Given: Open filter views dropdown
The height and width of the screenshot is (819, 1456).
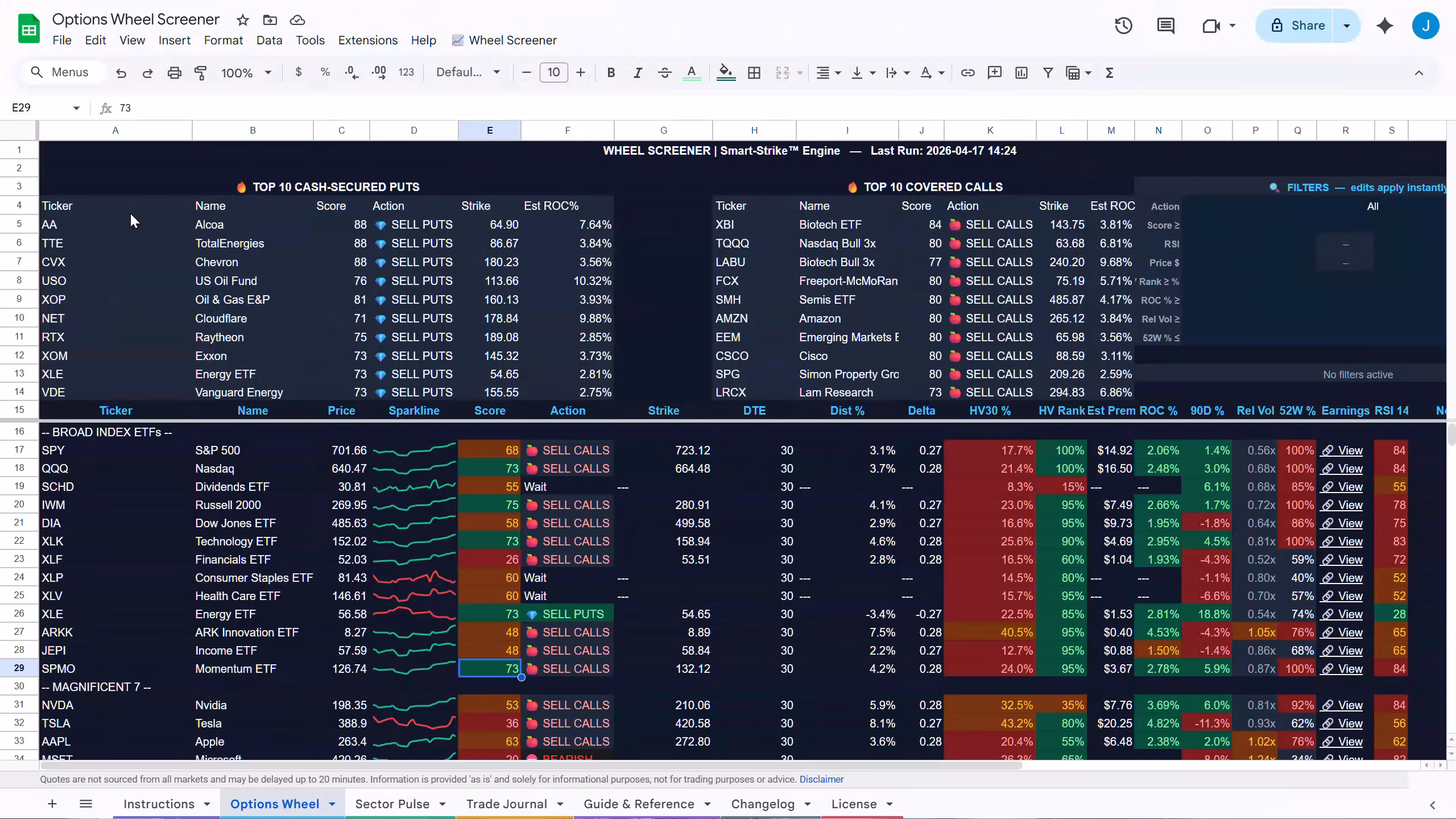Looking at the screenshot, I should click(1078, 72).
